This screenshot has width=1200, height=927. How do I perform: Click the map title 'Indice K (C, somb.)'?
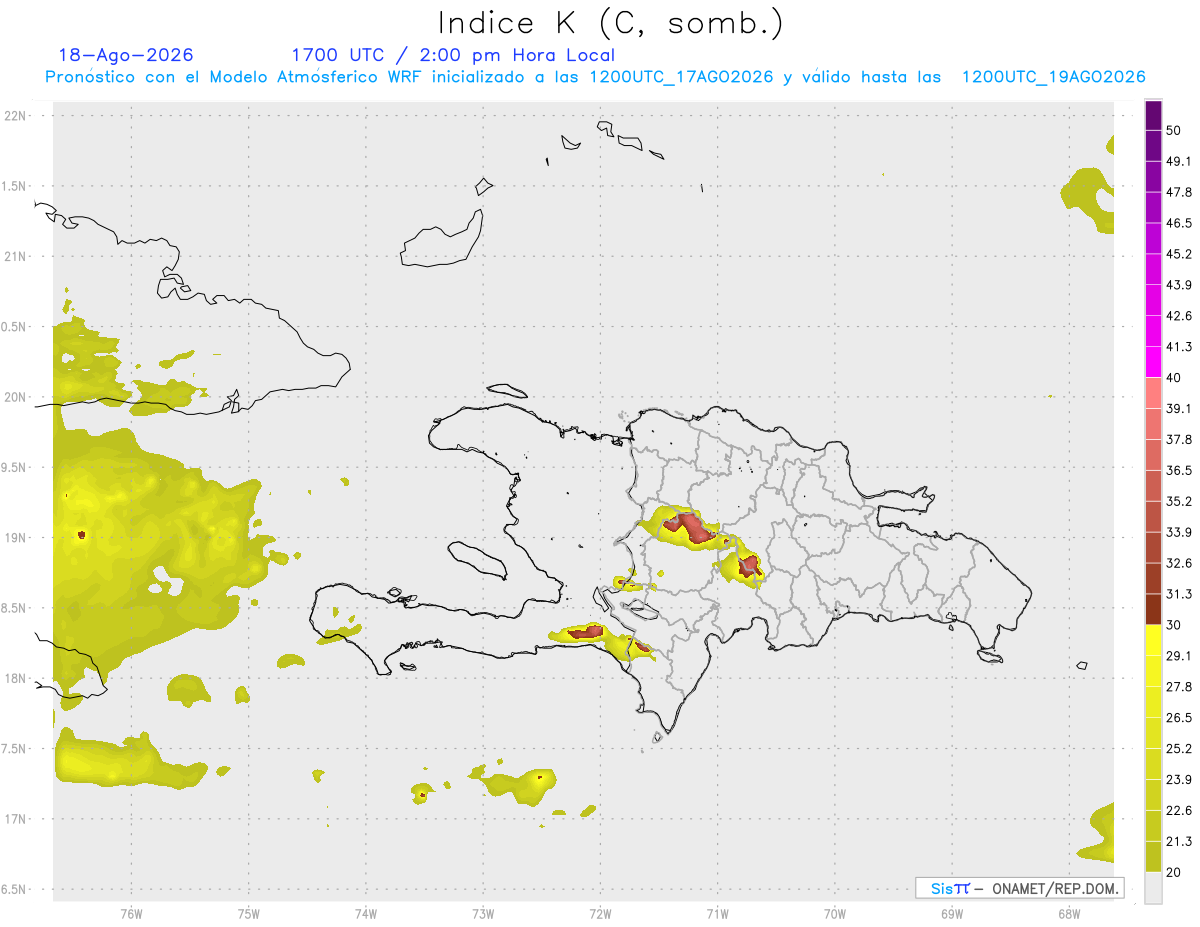point(610,23)
